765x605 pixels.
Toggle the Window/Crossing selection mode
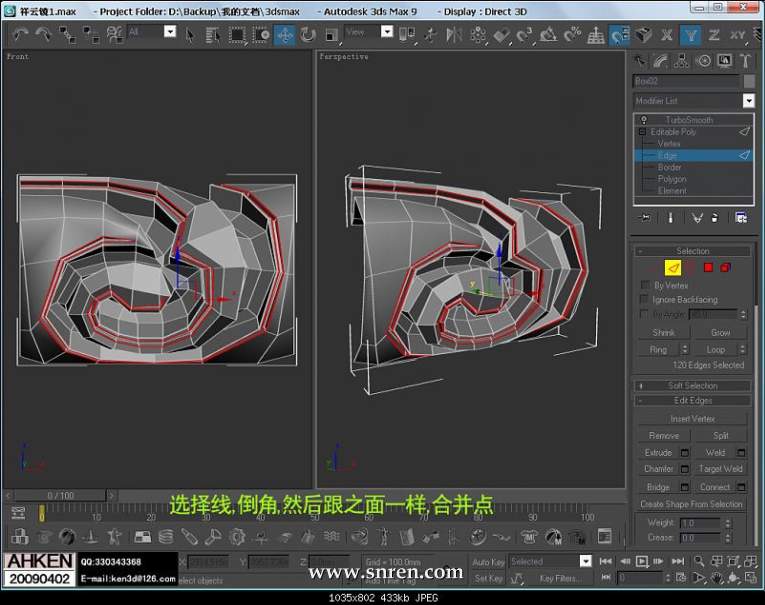tap(261, 34)
